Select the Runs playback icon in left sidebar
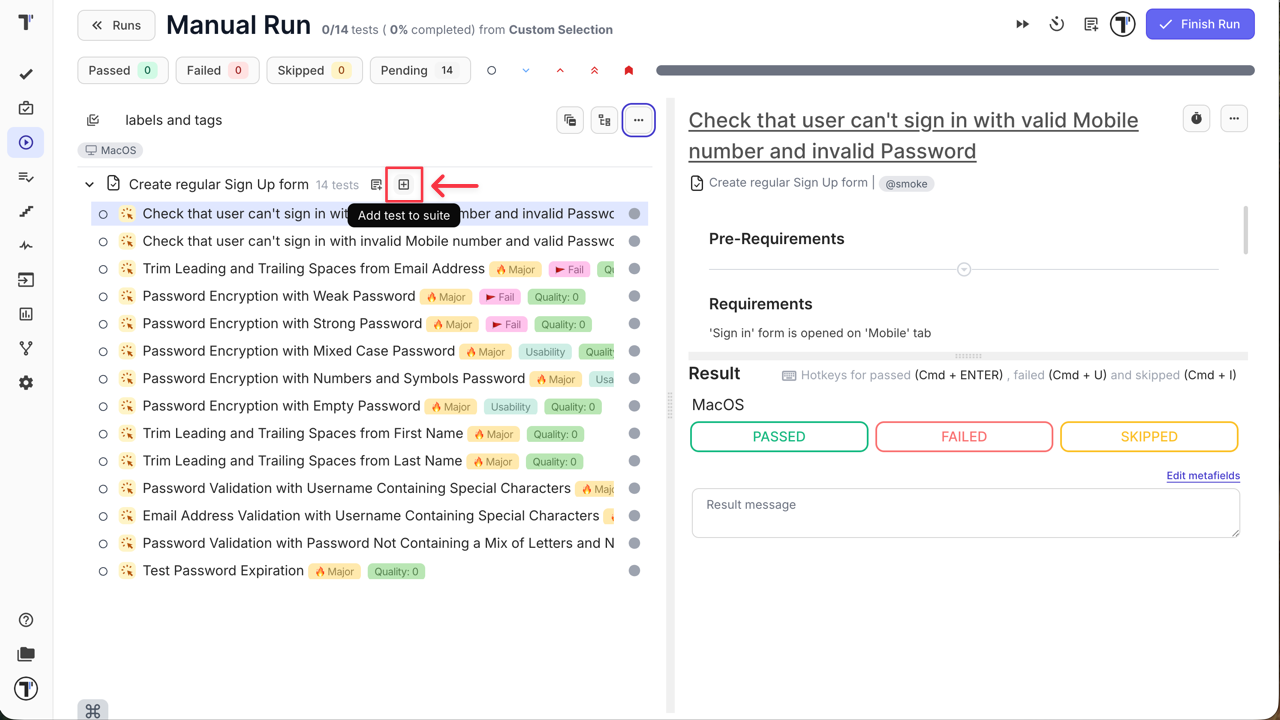This screenshot has width=1280, height=720. point(25,142)
